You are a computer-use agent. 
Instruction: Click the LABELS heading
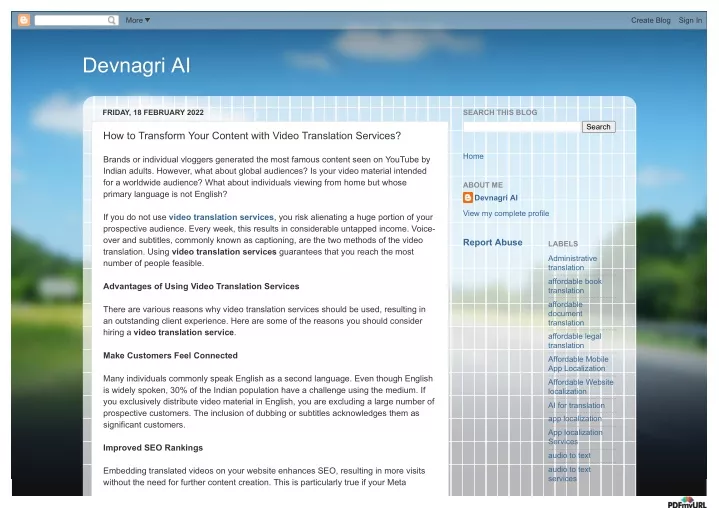[563, 243]
